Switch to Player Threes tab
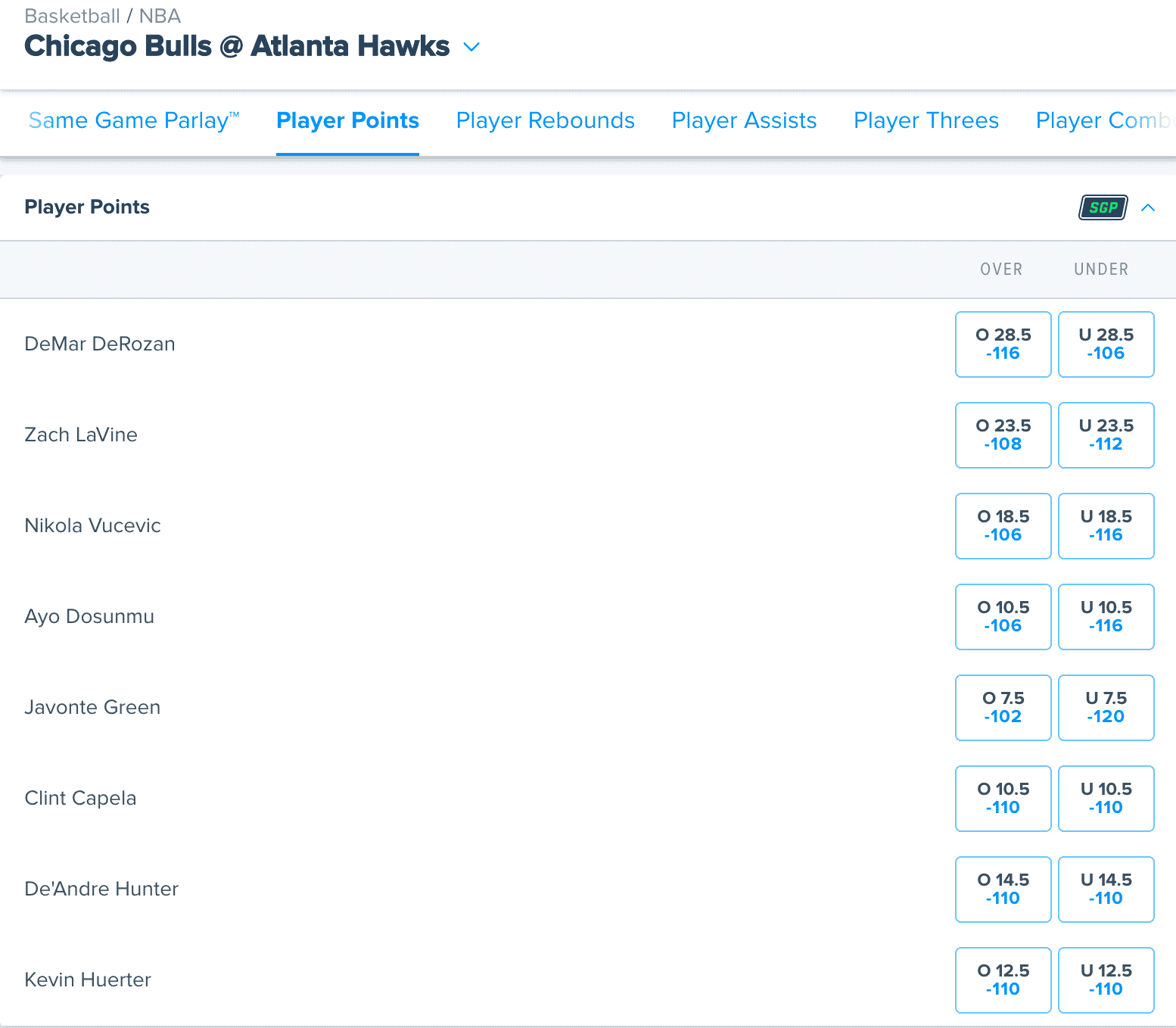Image resolution: width=1176 pixels, height=1028 pixels. 926,120
